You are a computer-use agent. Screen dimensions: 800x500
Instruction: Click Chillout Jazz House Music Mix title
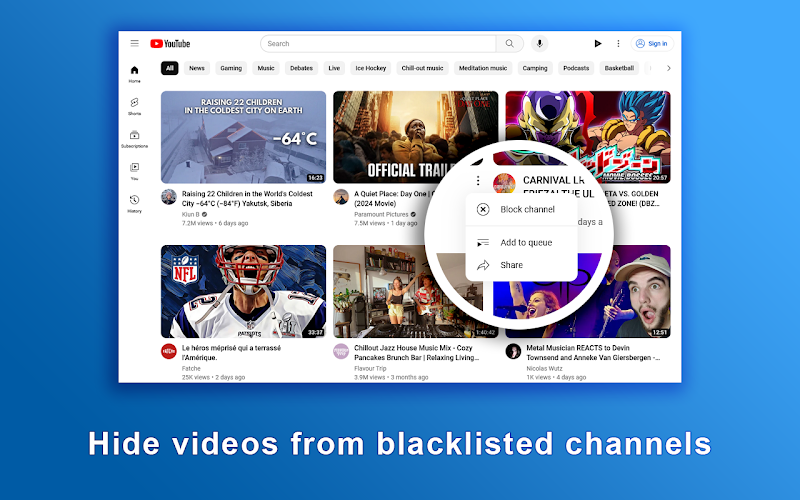[416, 353]
